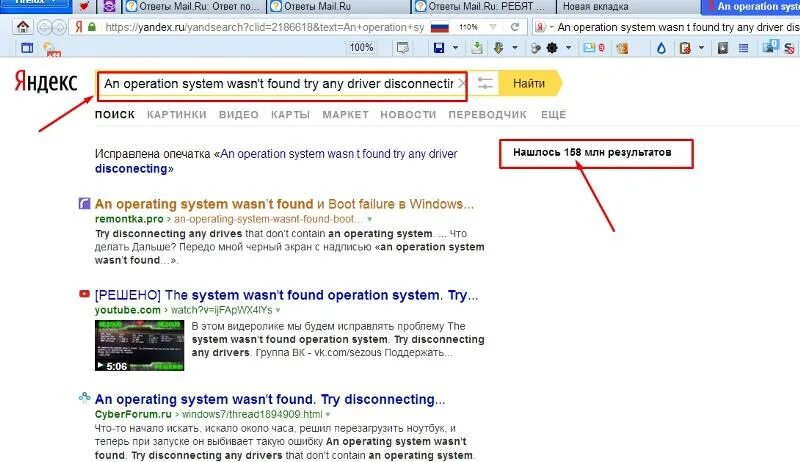Click the red S toolbar icon
800x462 pixels.
click(789, 48)
